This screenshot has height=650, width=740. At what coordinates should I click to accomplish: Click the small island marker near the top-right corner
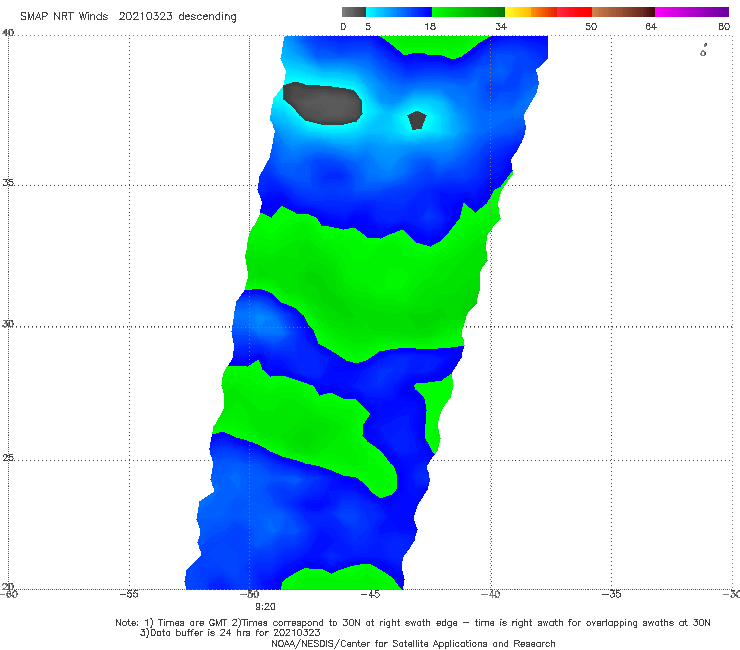703,51
